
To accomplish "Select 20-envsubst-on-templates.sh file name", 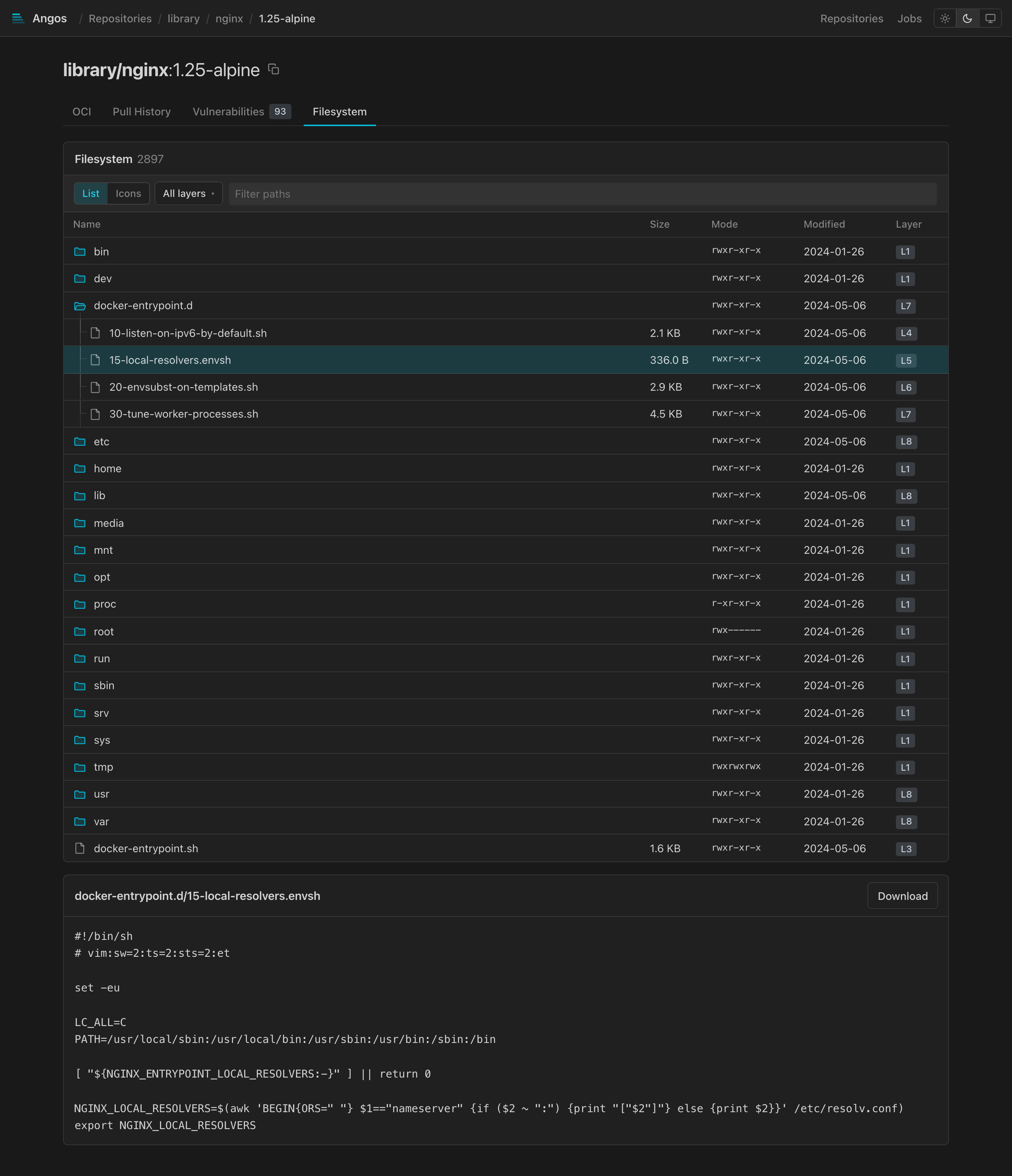I will point(183,387).
